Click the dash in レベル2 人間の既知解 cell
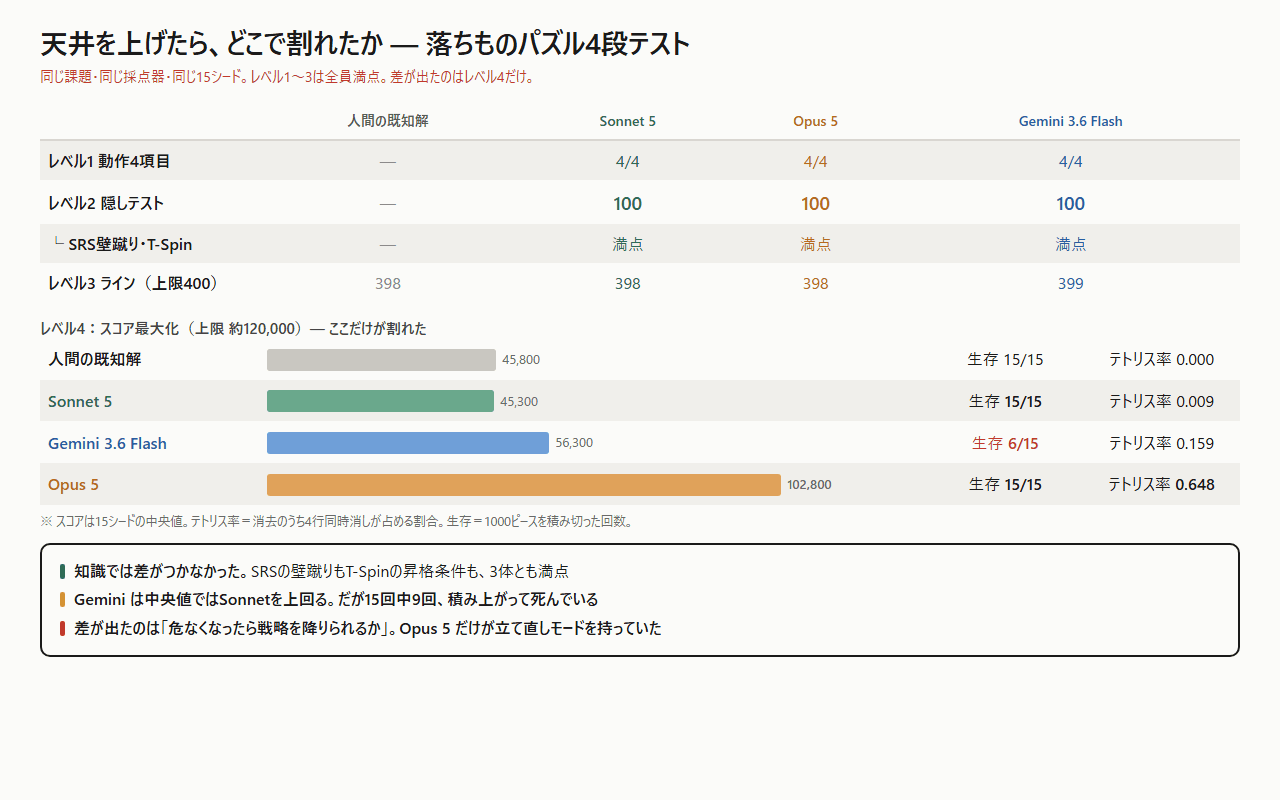1280x800 pixels. (388, 204)
